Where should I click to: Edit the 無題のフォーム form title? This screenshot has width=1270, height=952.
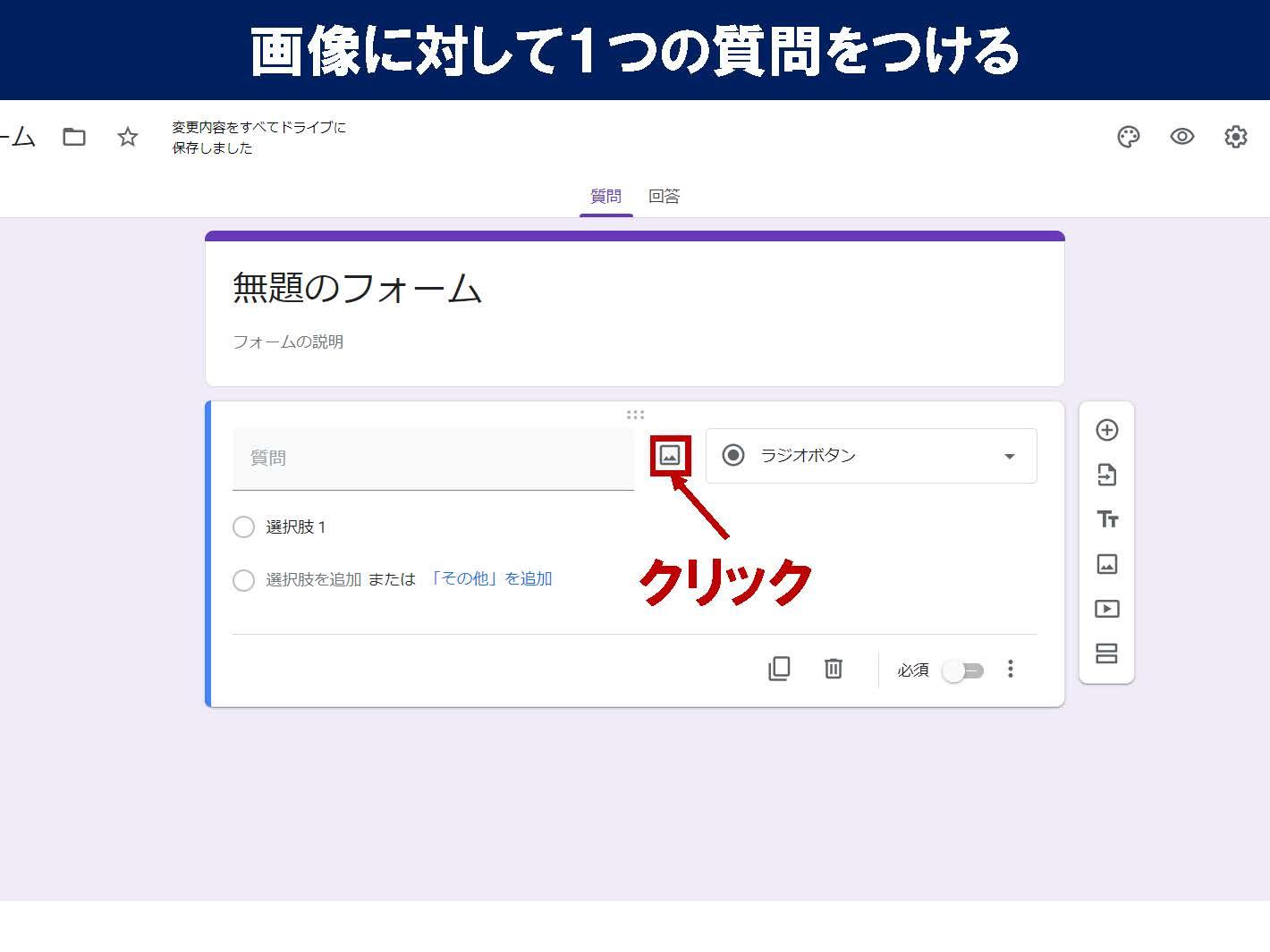(357, 288)
